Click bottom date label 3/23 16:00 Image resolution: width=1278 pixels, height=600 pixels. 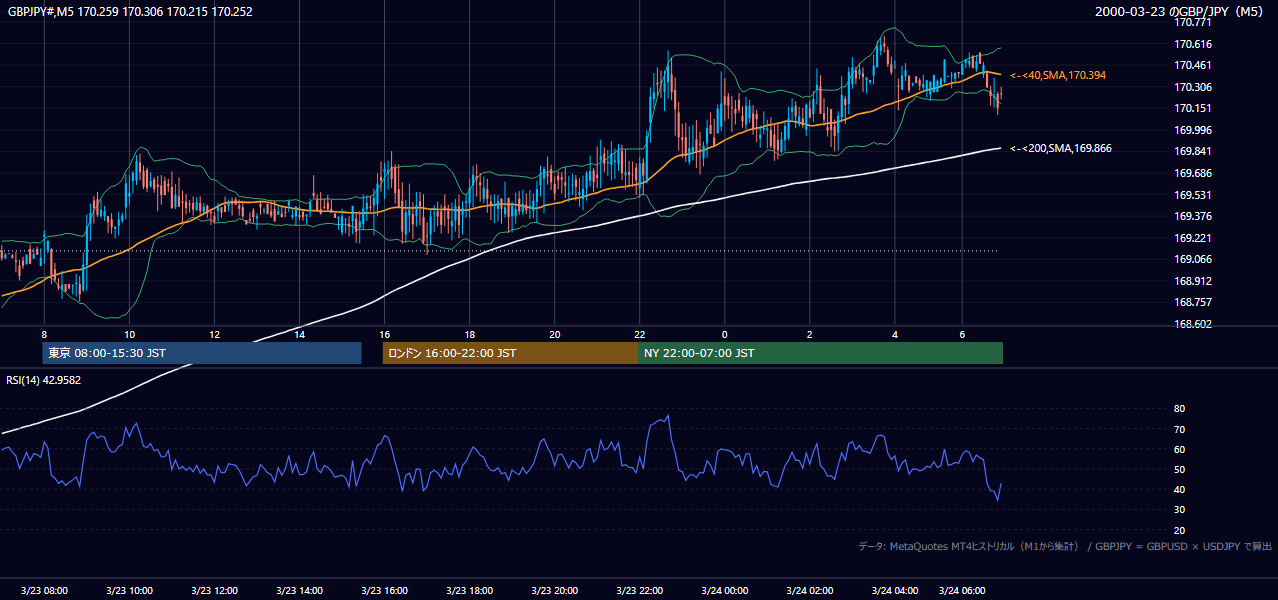384,591
